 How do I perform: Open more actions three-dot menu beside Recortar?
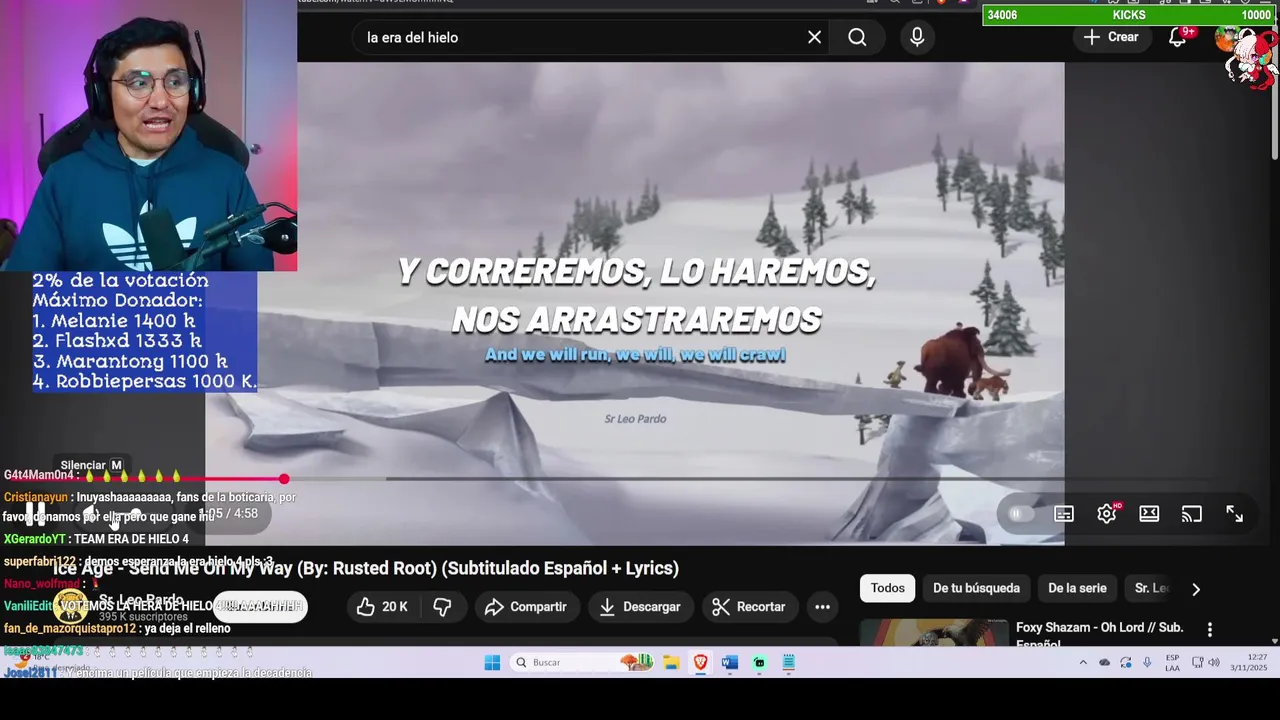822,607
